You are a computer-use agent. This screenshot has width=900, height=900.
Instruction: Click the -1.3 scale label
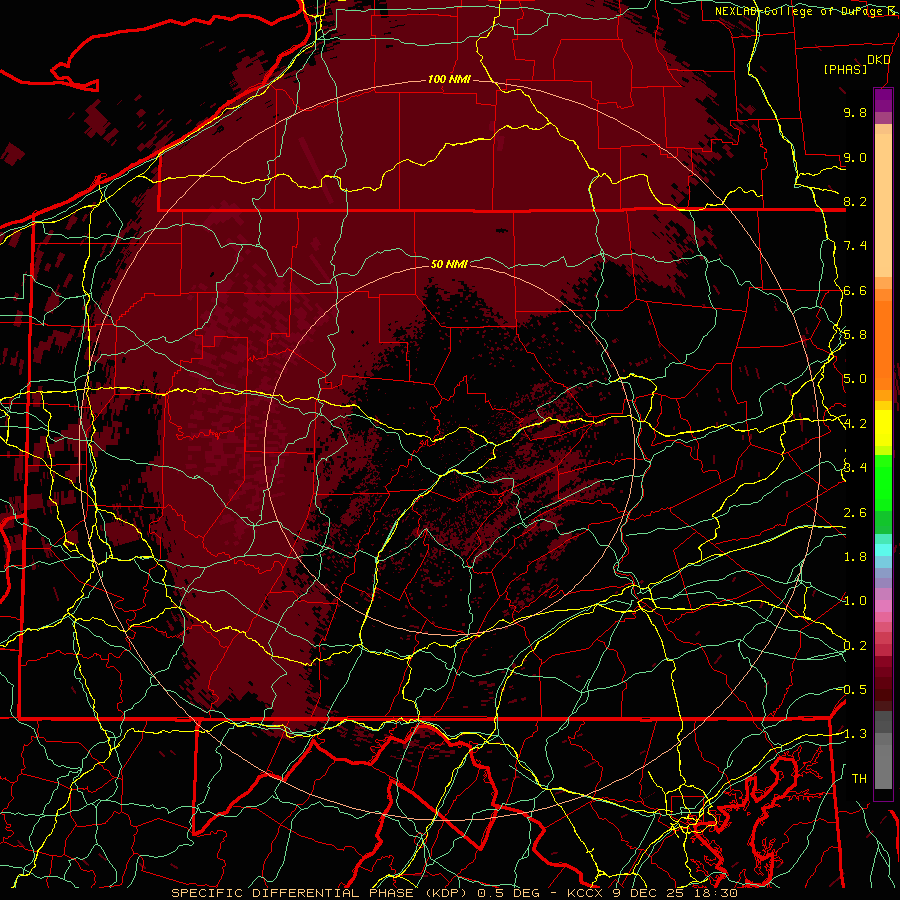click(855, 734)
